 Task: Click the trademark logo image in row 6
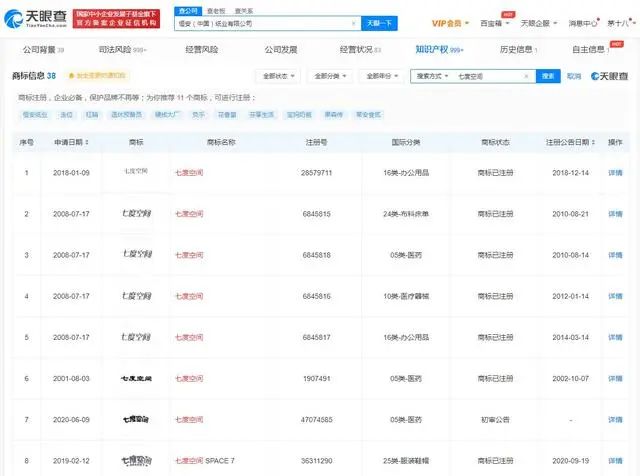pyautogui.click(x=134, y=379)
